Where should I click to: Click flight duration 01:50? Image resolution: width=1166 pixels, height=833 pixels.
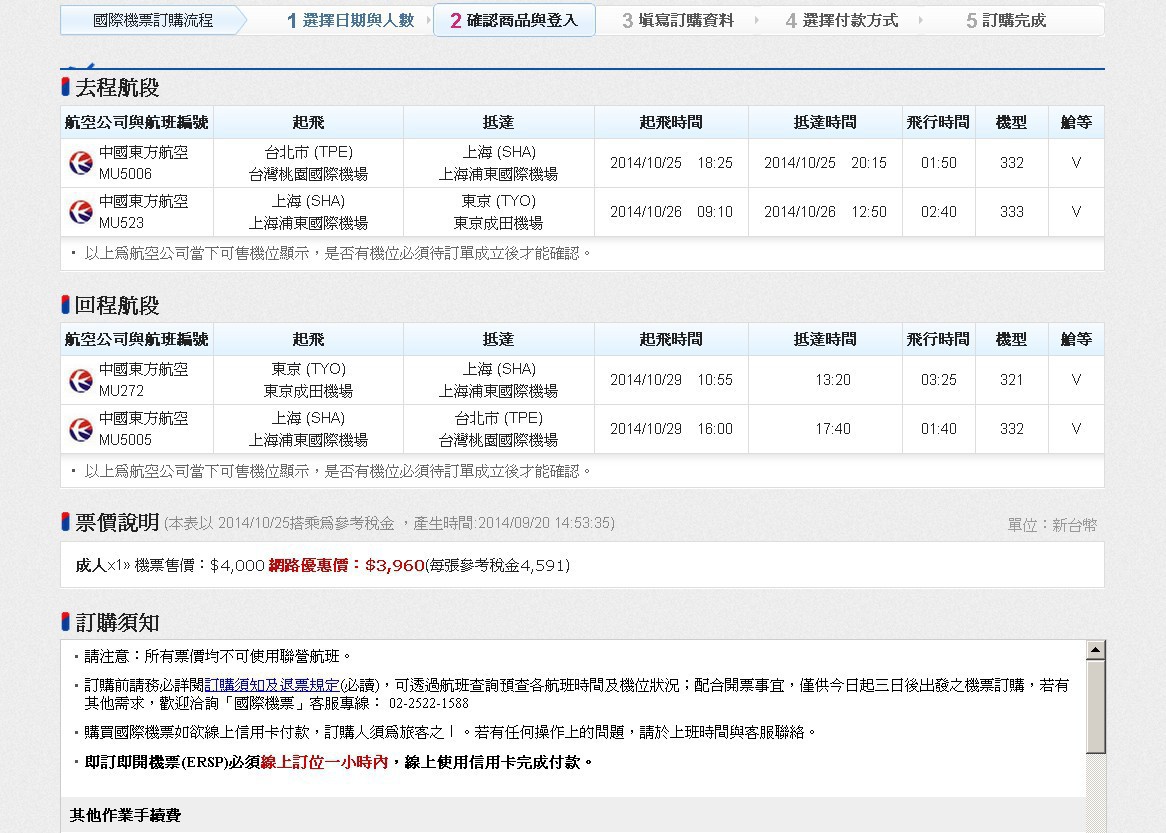(x=938, y=163)
